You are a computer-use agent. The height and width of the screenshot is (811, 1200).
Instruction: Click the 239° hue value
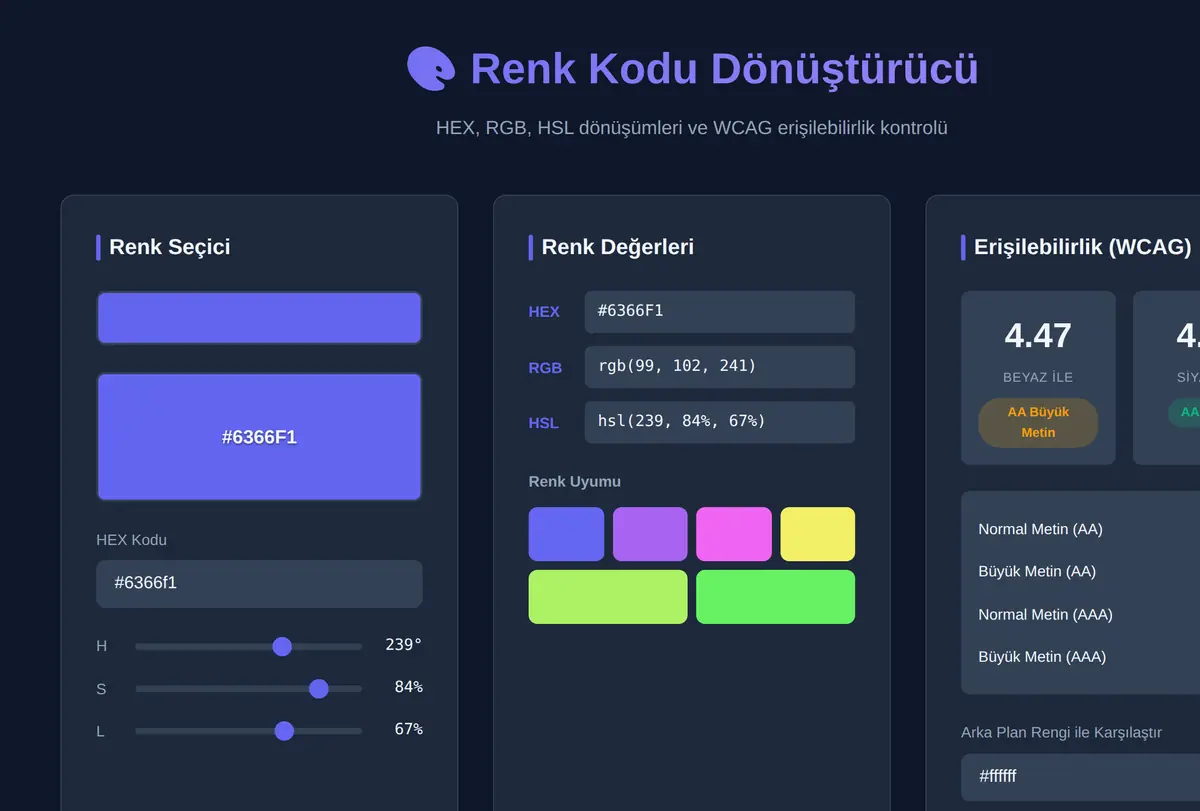(x=404, y=645)
